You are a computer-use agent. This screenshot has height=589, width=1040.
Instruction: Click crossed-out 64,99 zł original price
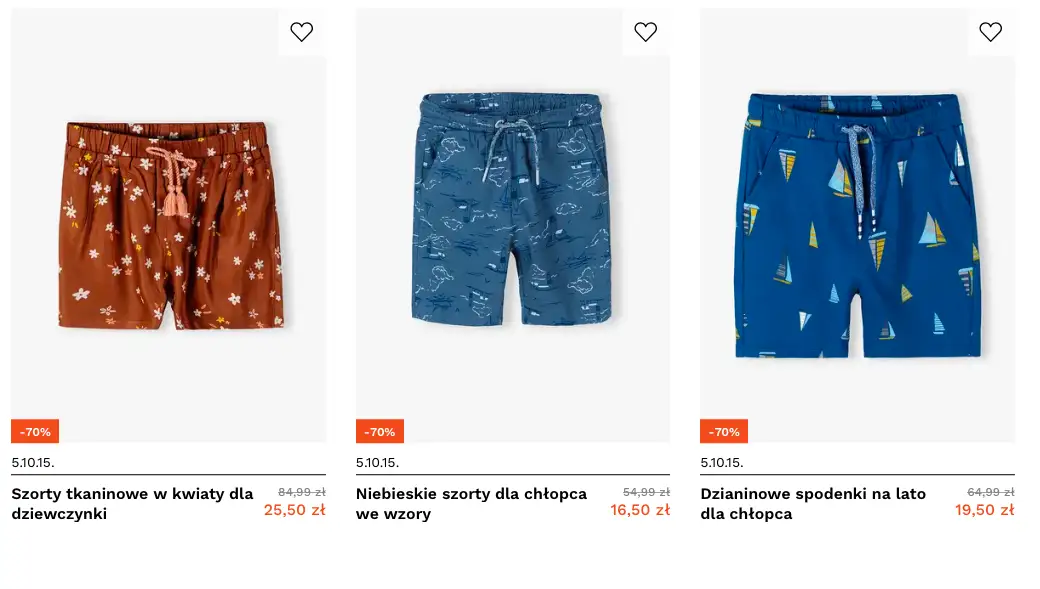pyautogui.click(x=990, y=492)
